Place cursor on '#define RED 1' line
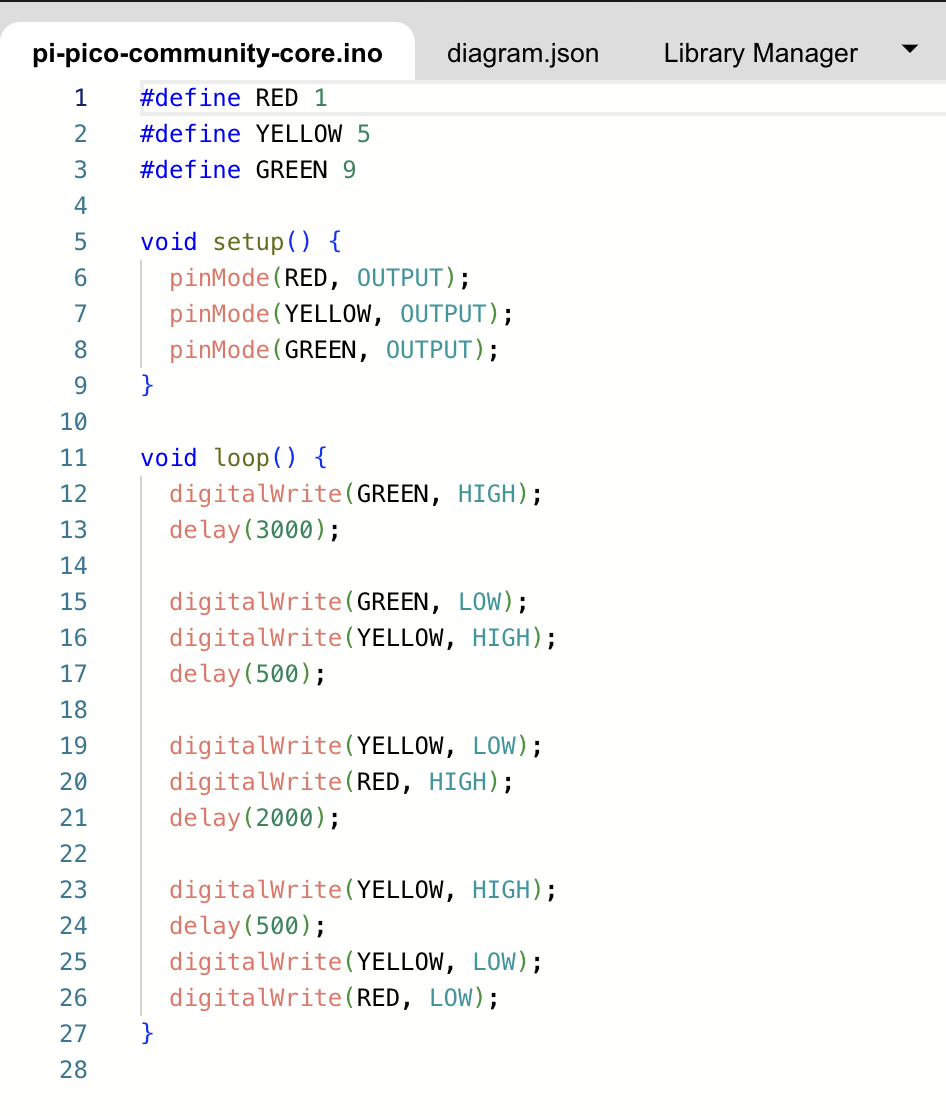The image size is (946, 1116). point(233,98)
